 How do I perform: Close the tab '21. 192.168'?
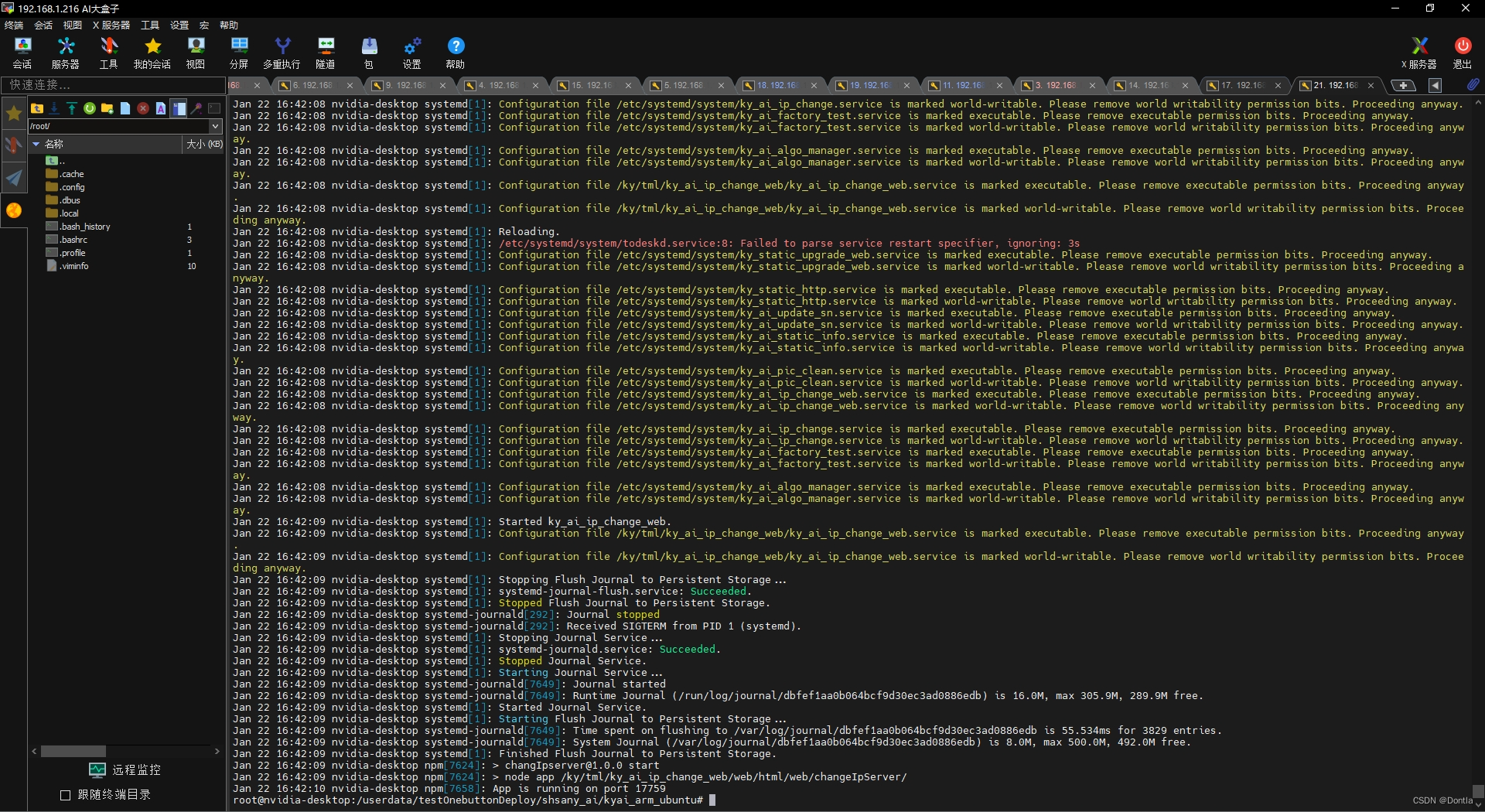[1371, 85]
